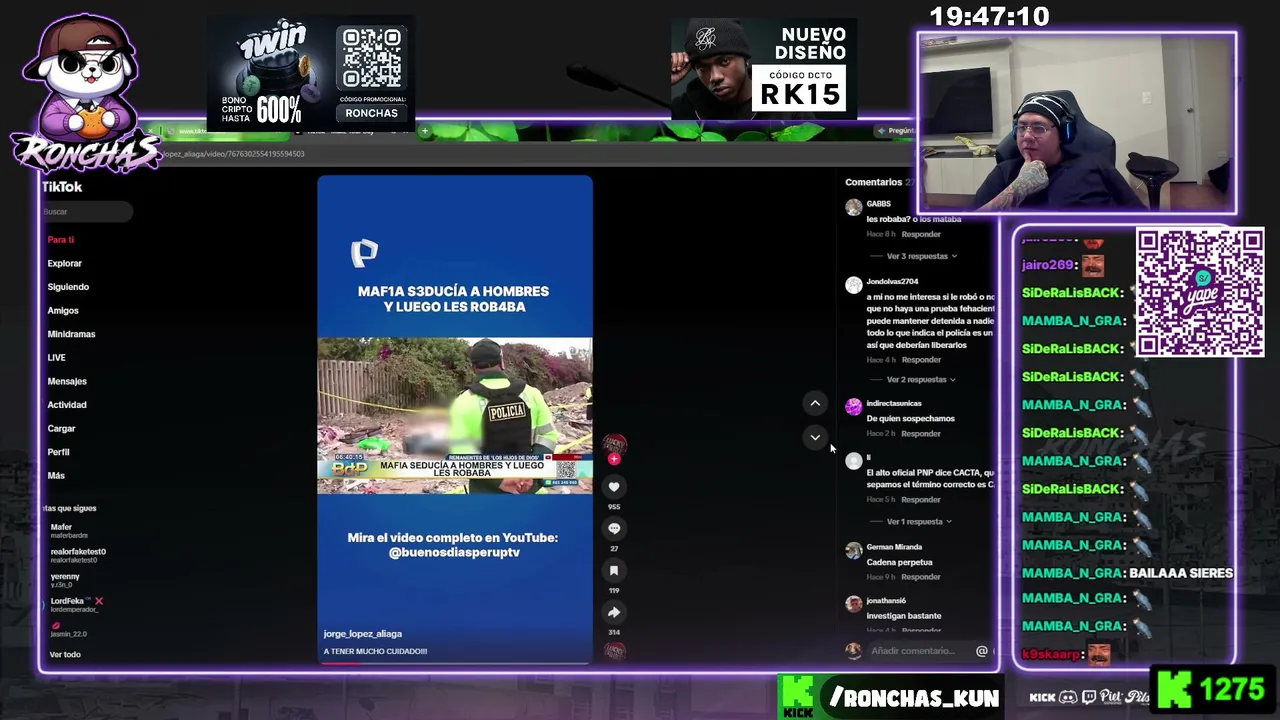
Task: Click the TikTok logo
Action: click(62, 187)
